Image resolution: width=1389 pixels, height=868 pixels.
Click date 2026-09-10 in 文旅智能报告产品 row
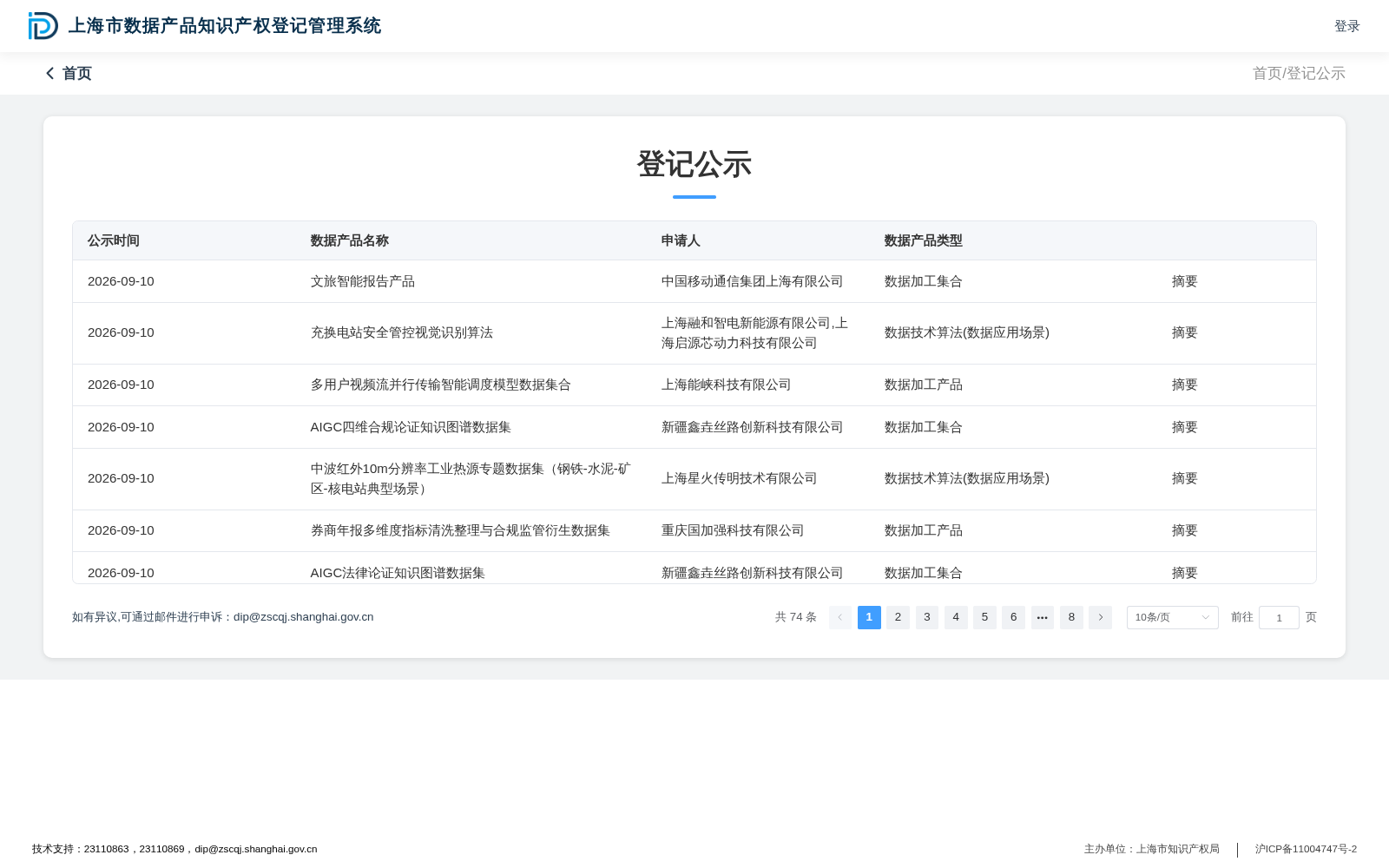coord(121,281)
